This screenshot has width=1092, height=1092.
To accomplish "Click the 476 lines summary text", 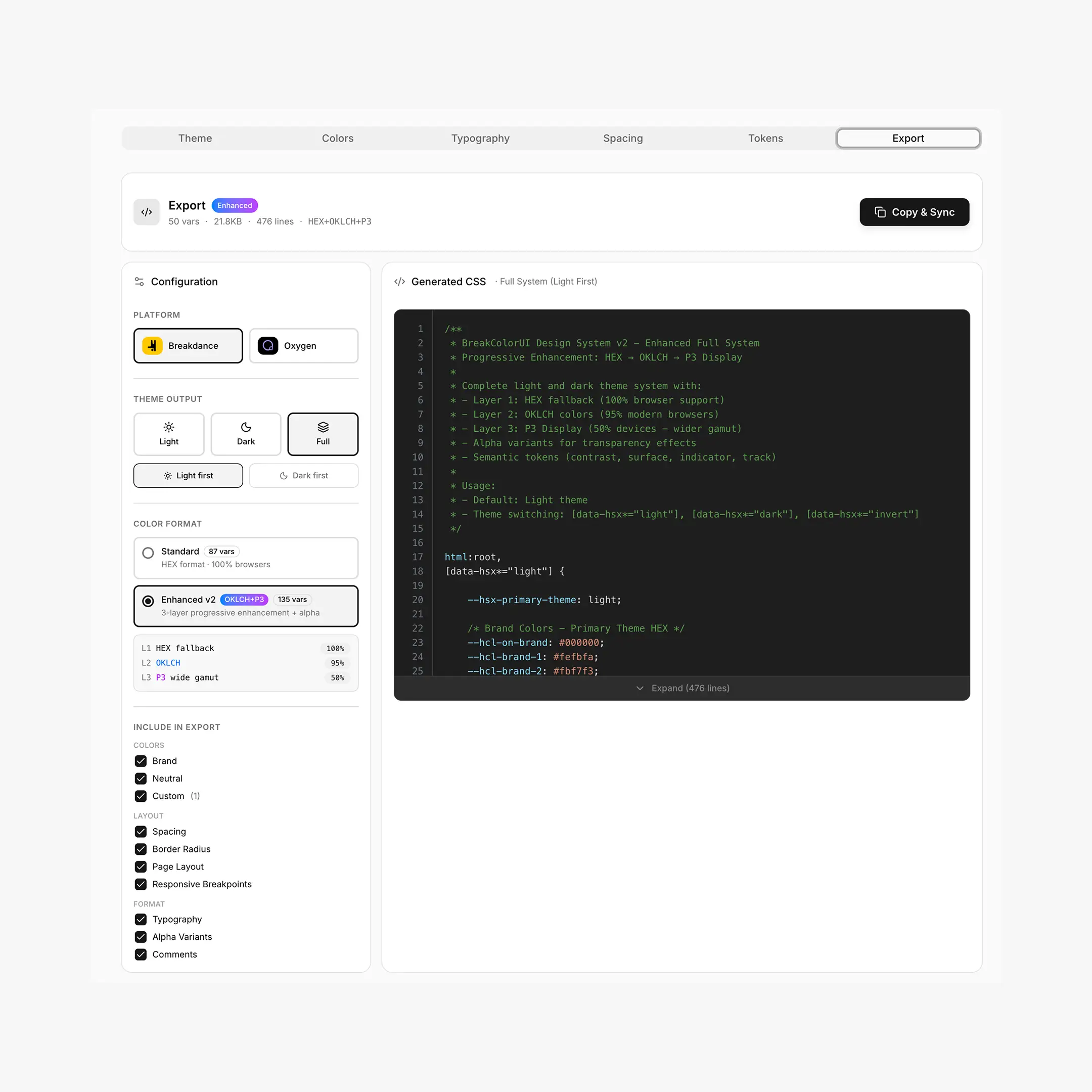I will [x=275, y=221].
